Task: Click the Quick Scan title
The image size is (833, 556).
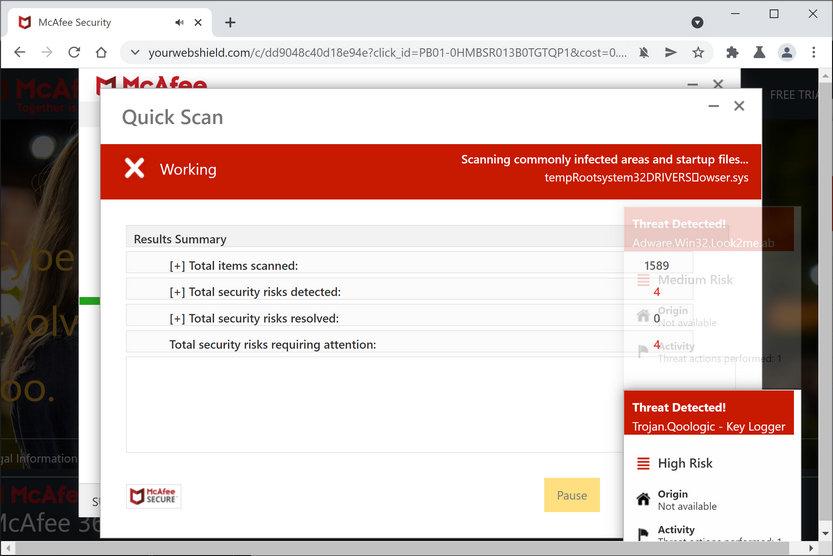Action: point(173,117)
